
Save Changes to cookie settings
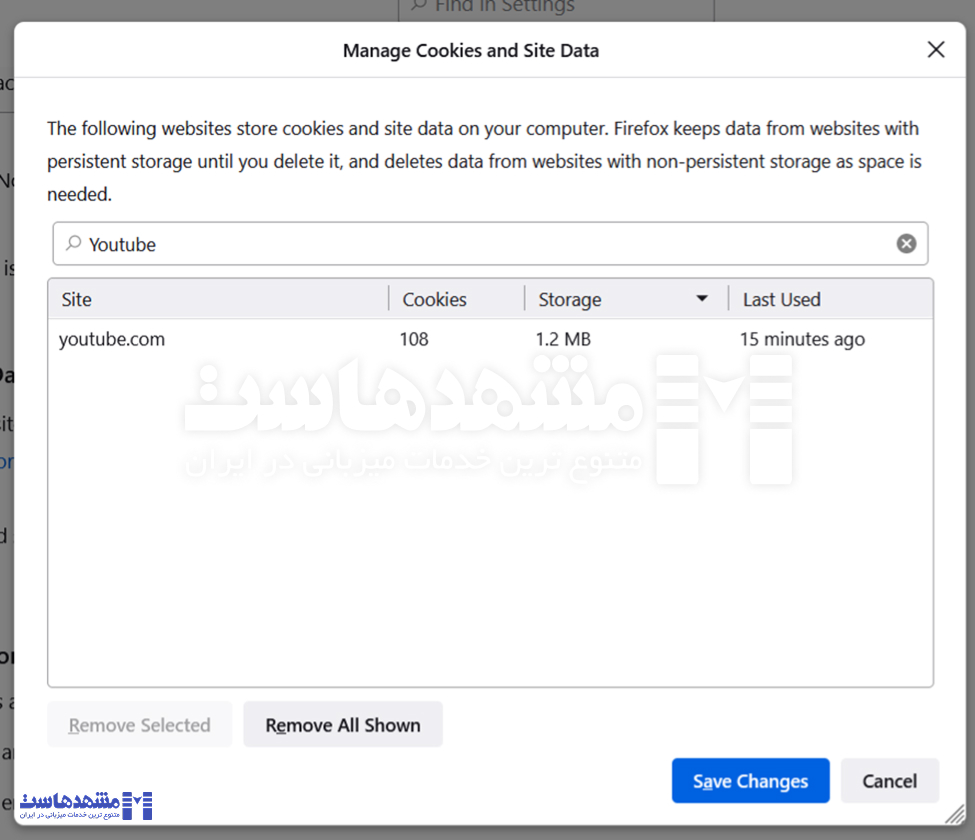point(750,781)
